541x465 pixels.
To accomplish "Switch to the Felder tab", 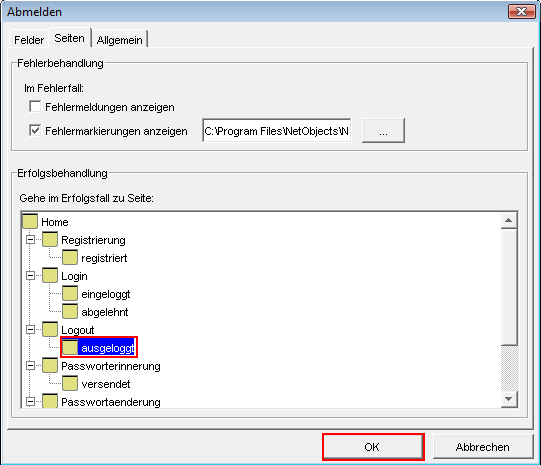I will pos(29,40).
